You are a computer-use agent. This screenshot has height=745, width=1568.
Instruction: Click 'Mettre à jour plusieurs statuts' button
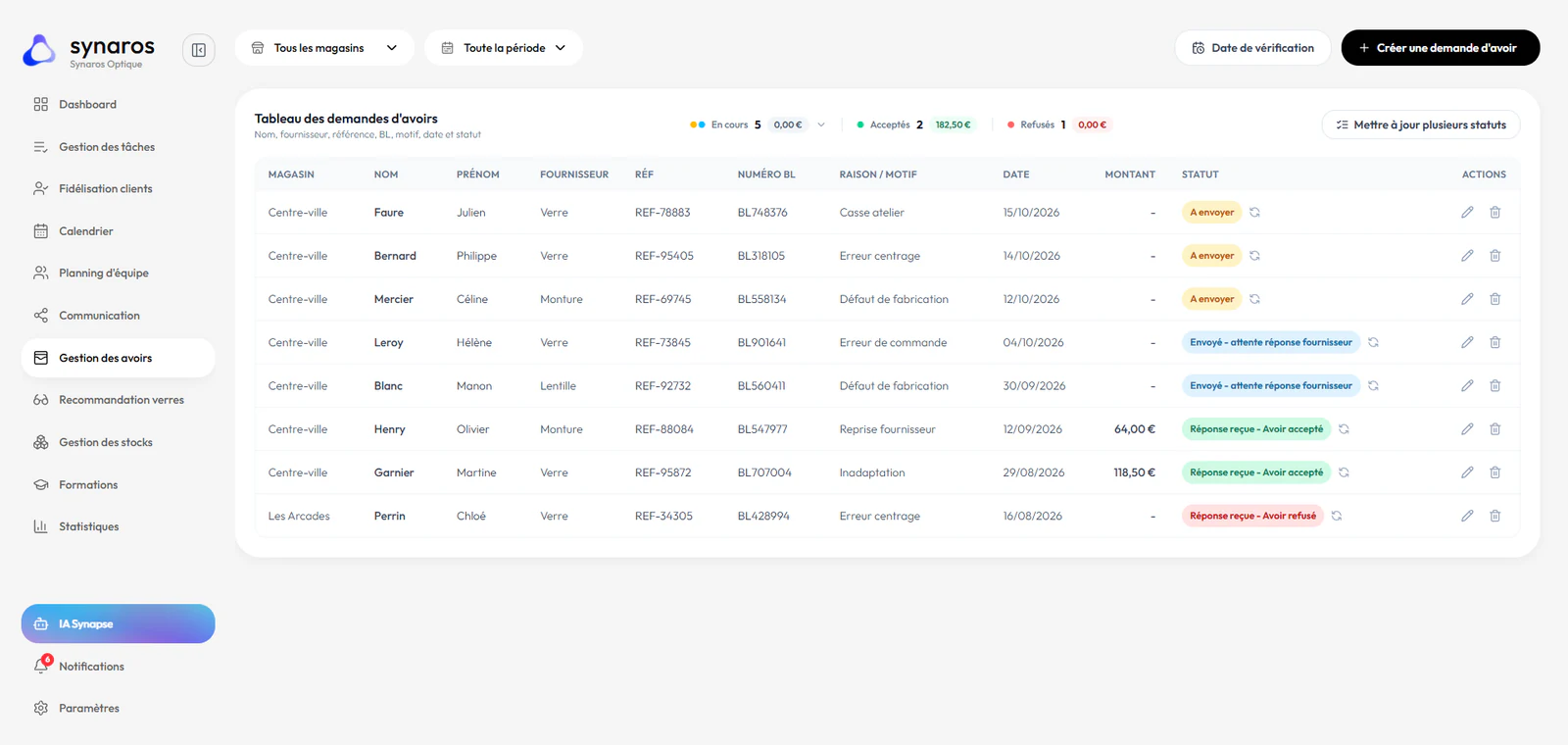tap(1421, 124)
